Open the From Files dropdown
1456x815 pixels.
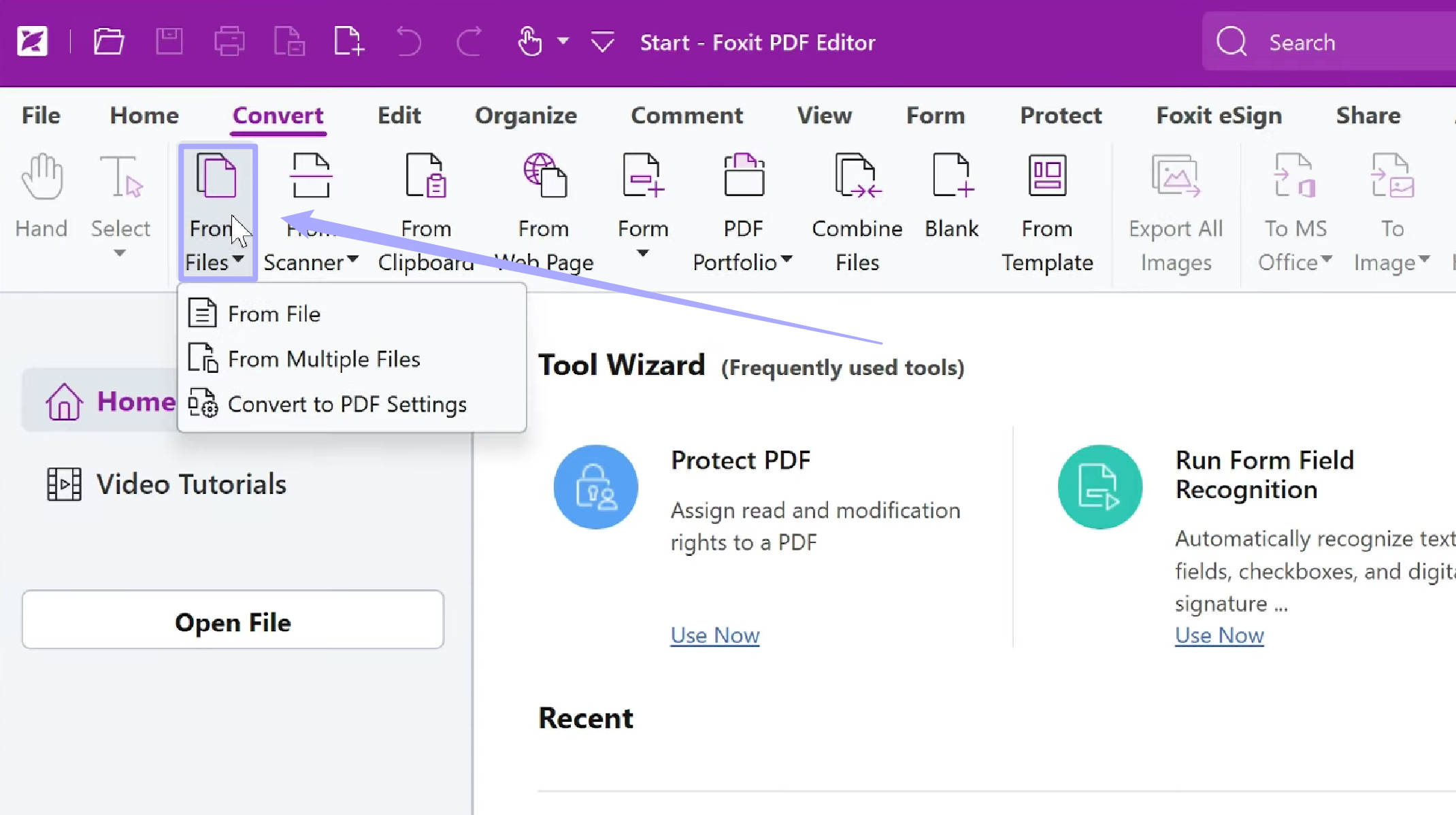pos(216,211)
